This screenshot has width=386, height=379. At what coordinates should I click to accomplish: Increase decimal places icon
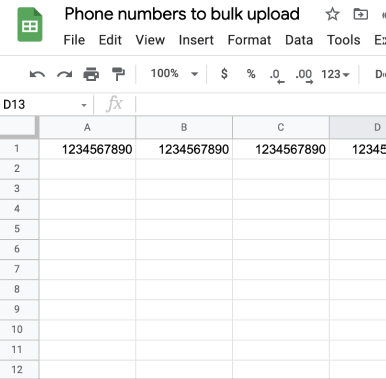[x=304, y=76]
